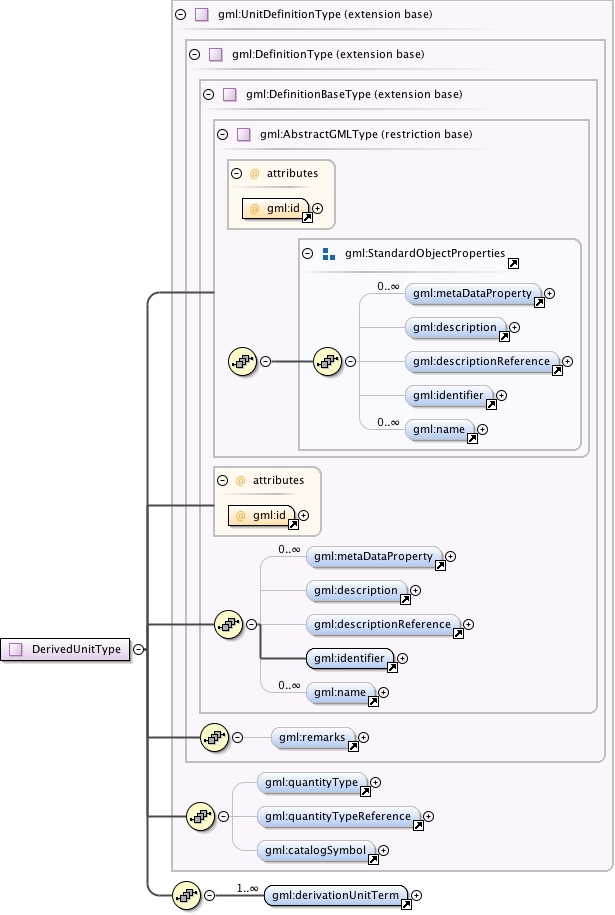Select the gml:UnitDefinitionType (extension base) label

(x=325, y=15)
